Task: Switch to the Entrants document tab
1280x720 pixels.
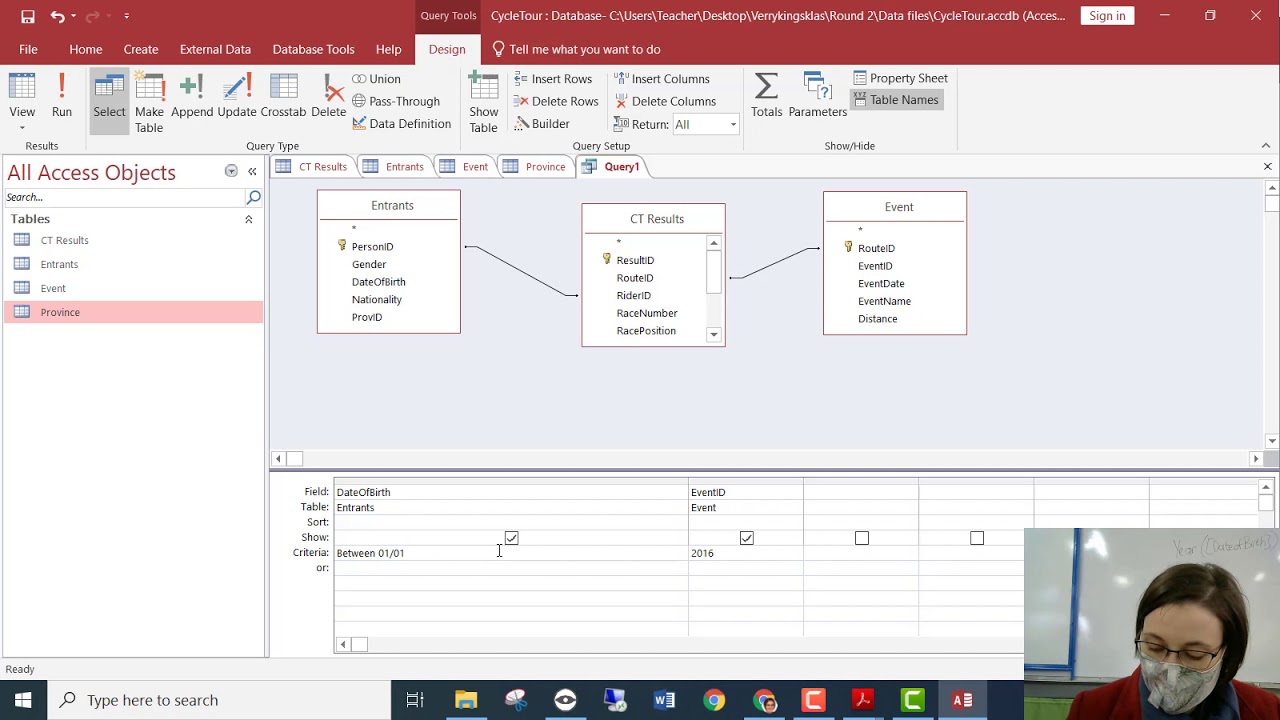Action: [395, 167]
